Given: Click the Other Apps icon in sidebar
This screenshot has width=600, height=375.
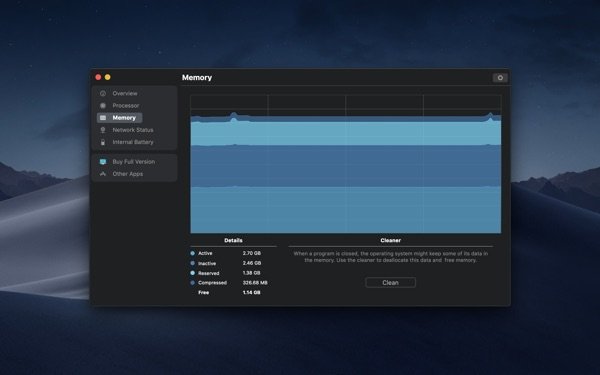Looking at the screenshot, I should pos(103,174).
